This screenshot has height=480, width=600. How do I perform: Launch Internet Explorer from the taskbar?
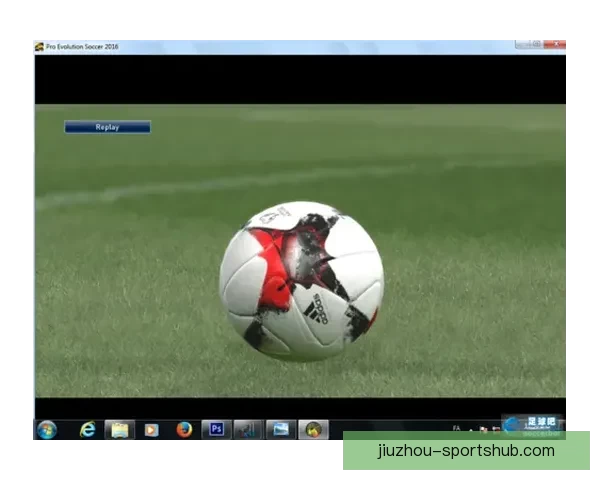88,429
